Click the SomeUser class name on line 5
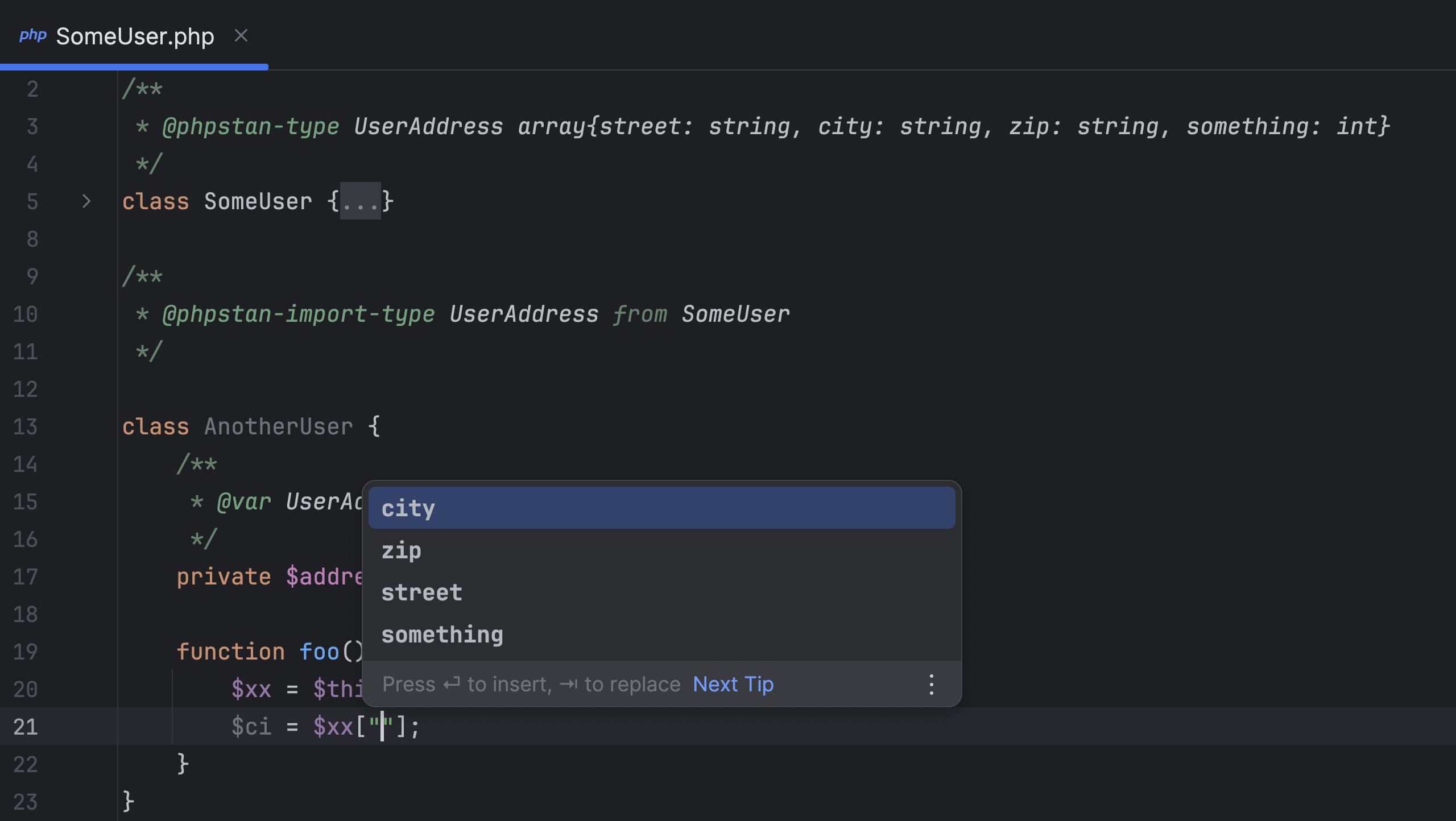 tap(258, 201)
